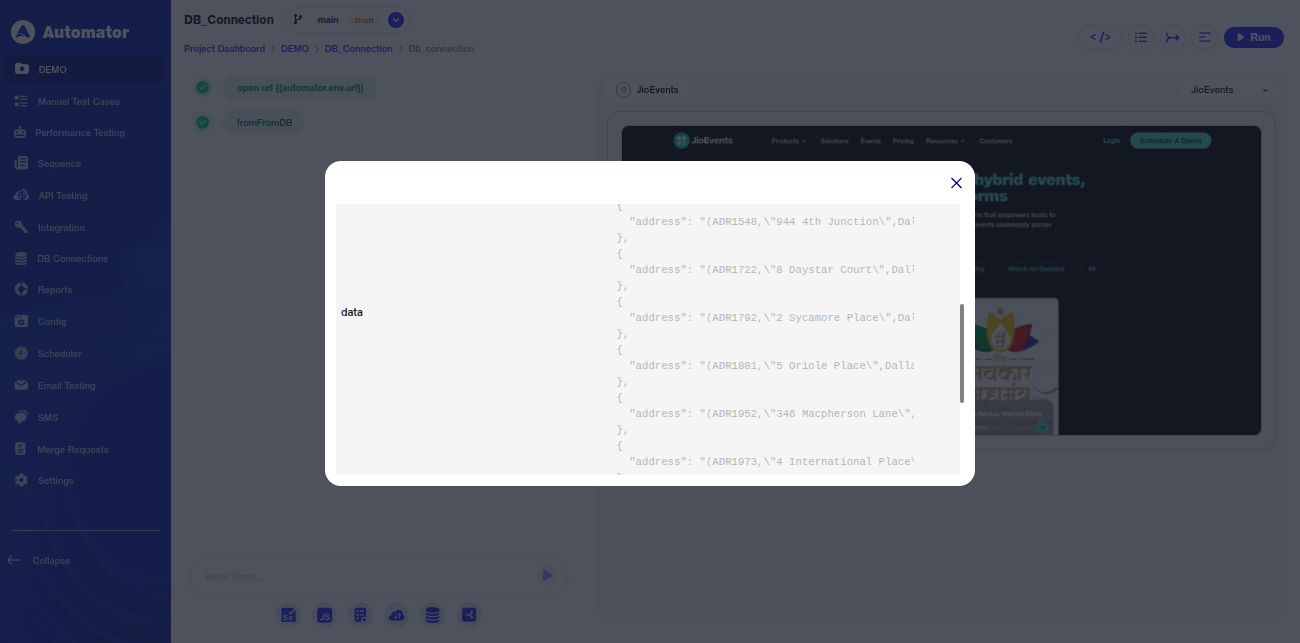Click the database stack icon

point(432,616)
